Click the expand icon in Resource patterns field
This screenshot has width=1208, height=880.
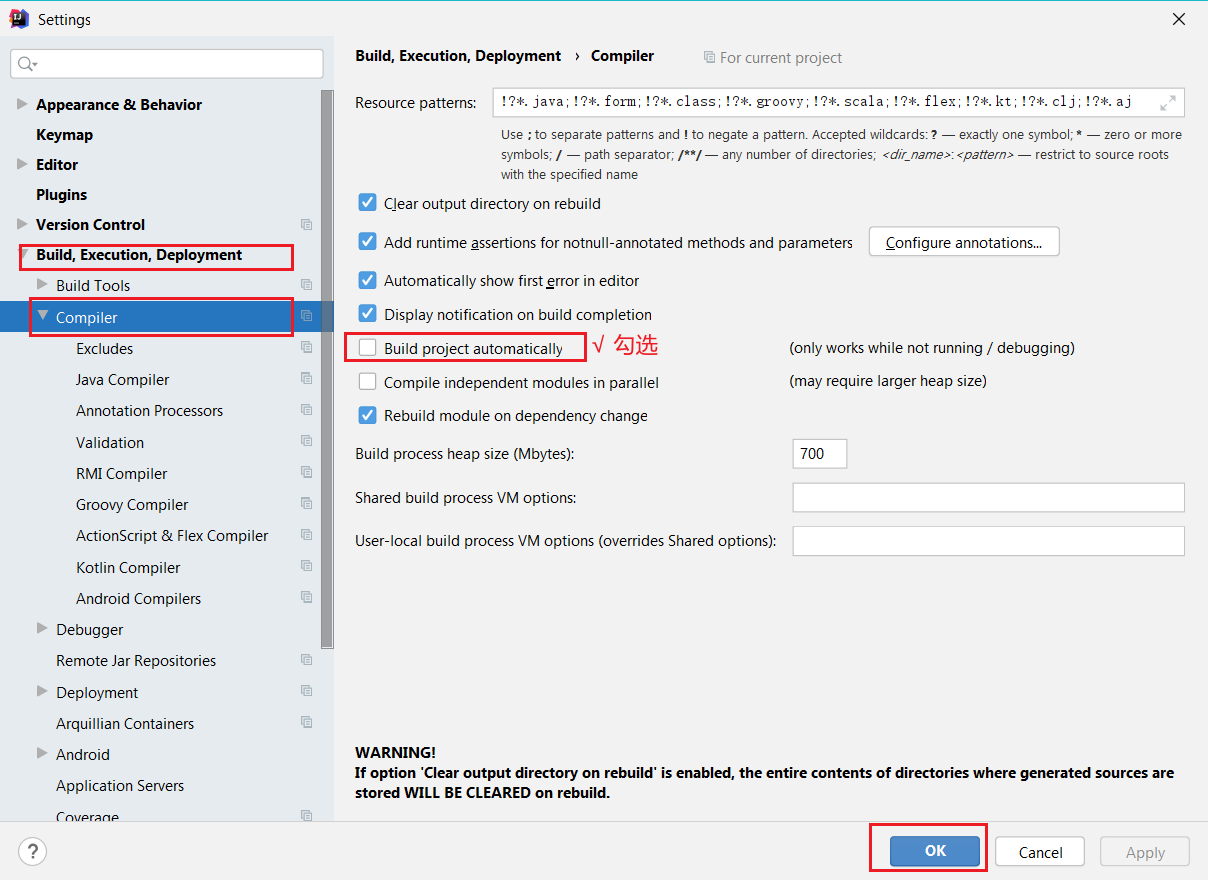1168,103
